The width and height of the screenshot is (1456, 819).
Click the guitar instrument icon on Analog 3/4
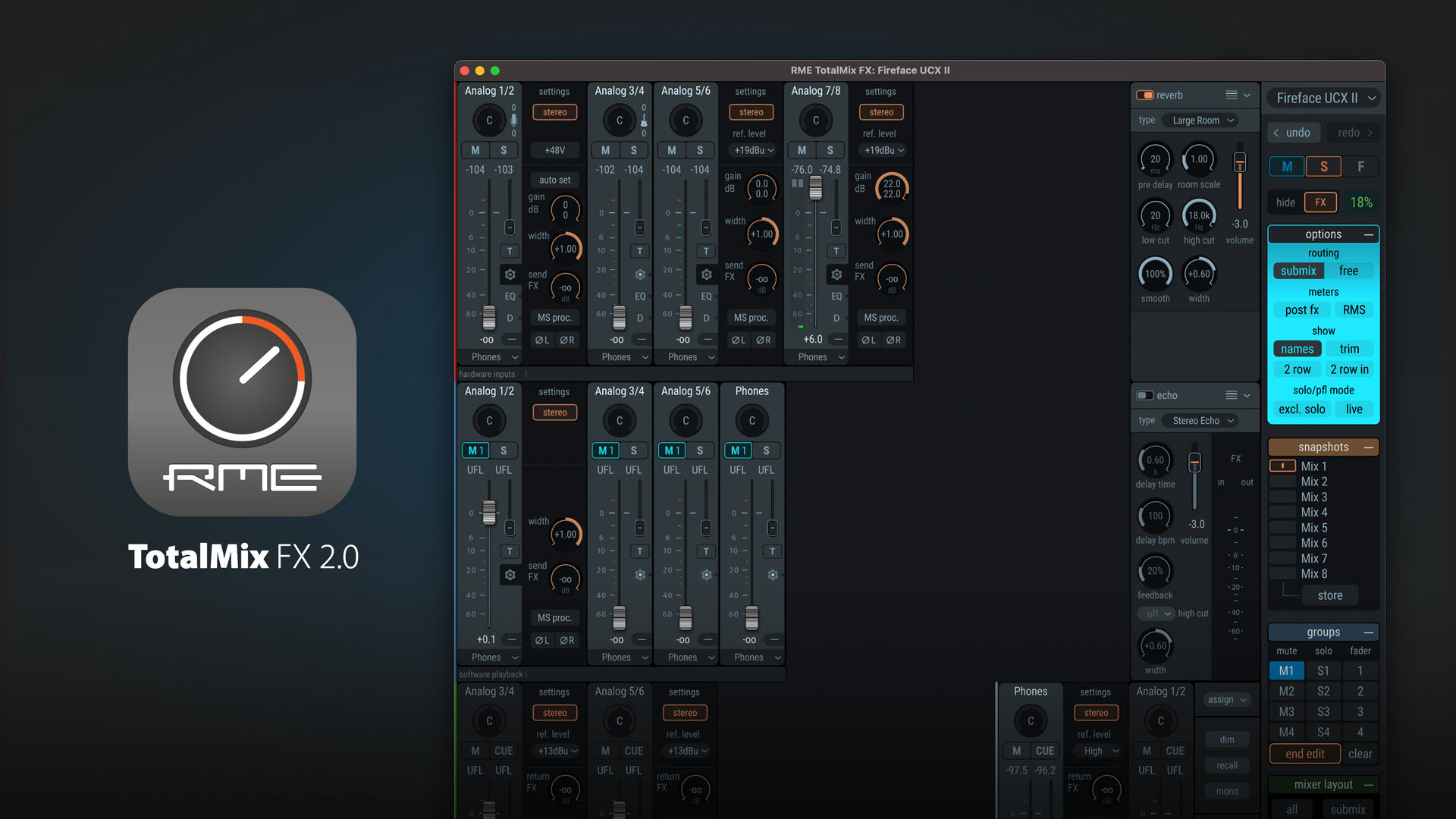pos(644,121)
